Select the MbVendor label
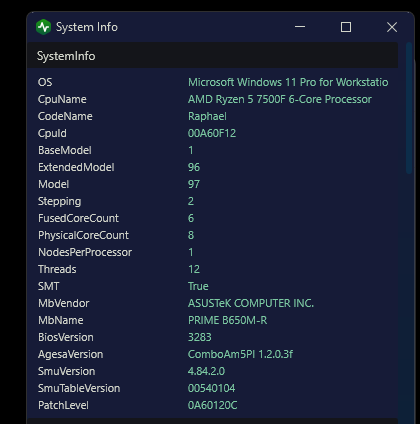 [x=64, y=303]
